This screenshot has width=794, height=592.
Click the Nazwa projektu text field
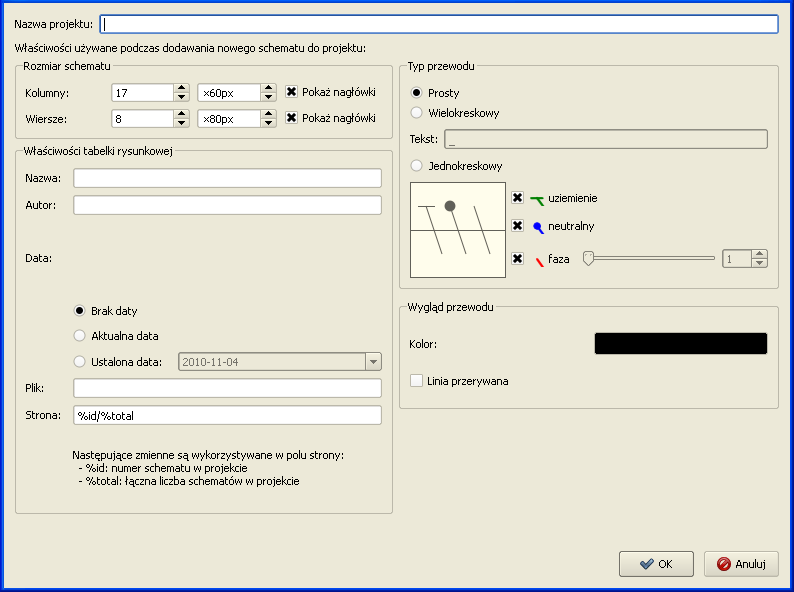(440, 23)
